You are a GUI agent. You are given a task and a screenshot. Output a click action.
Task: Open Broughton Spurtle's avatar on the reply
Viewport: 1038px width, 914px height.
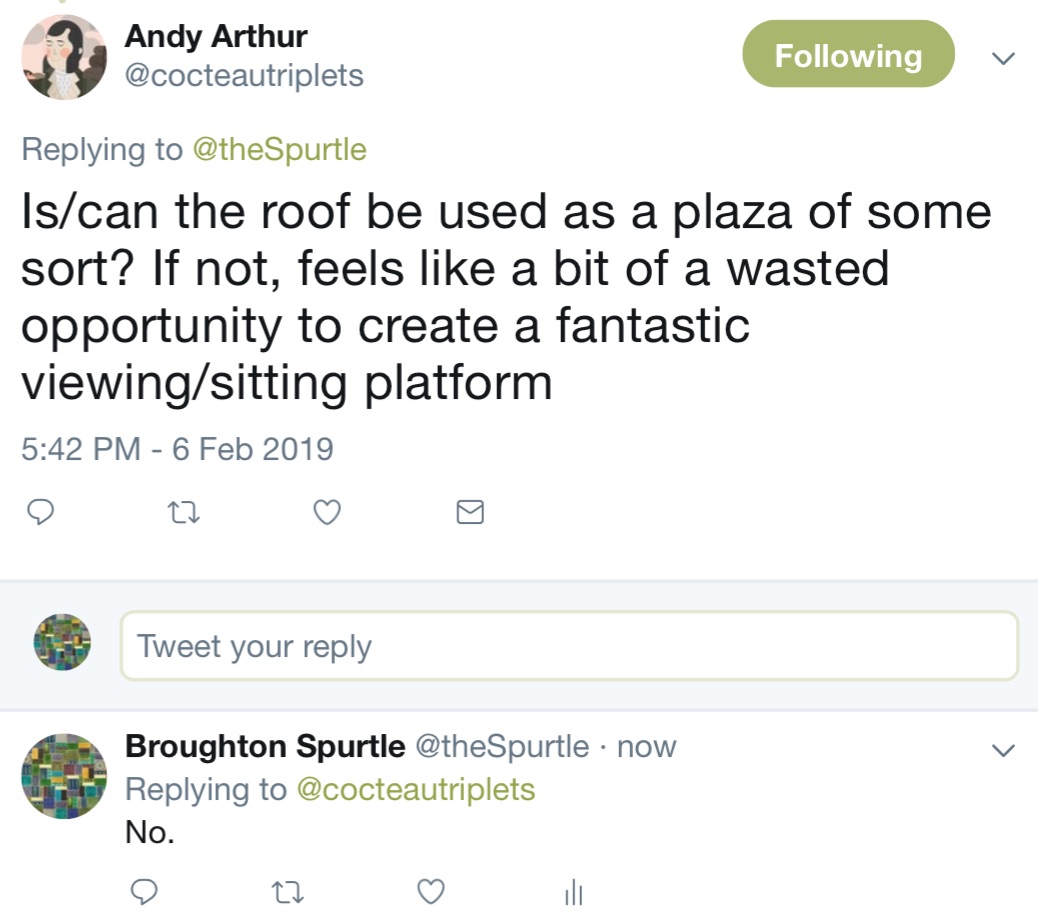pyautogui.click(x=64, y=776)
